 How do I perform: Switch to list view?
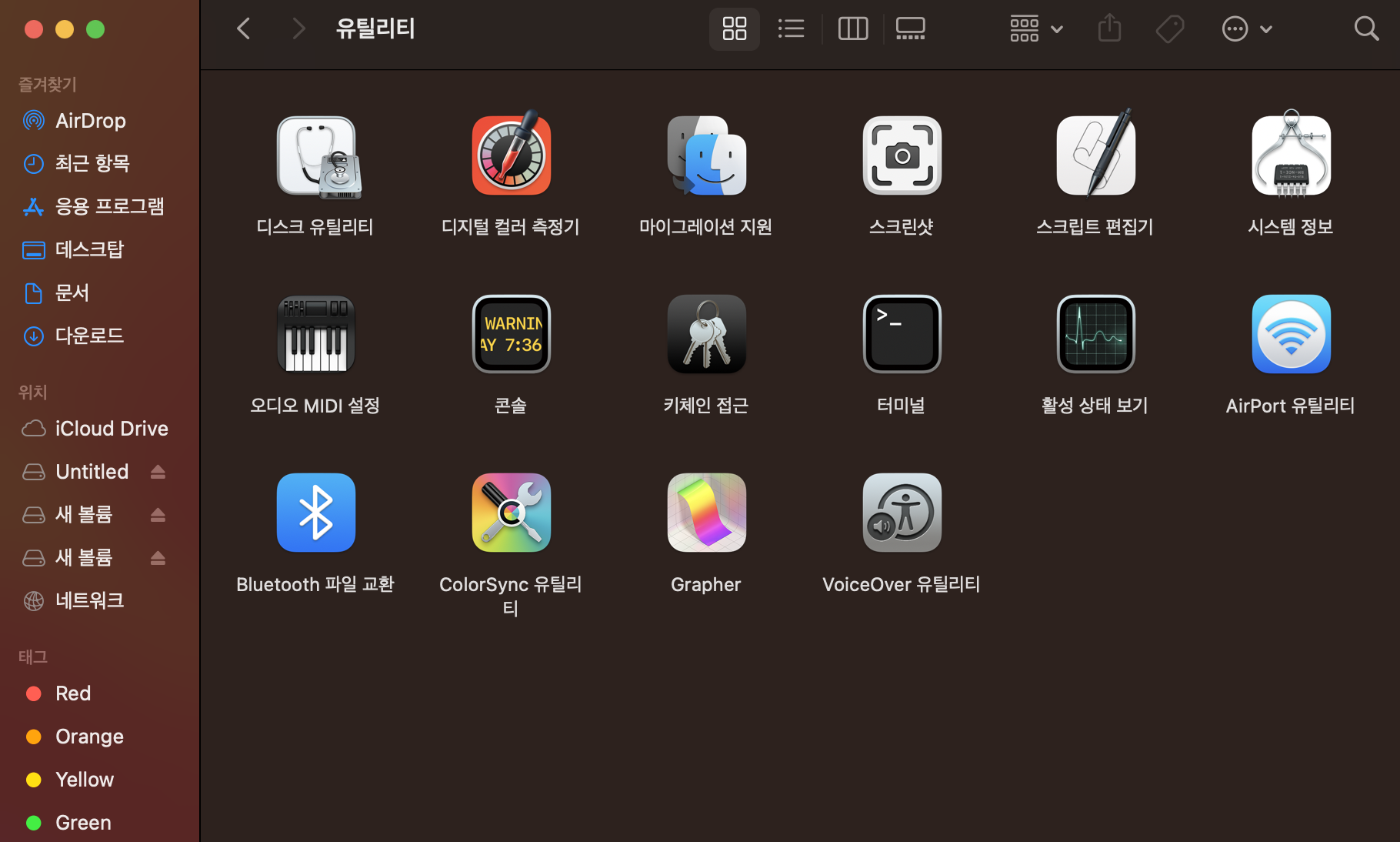tap(792, 28)
